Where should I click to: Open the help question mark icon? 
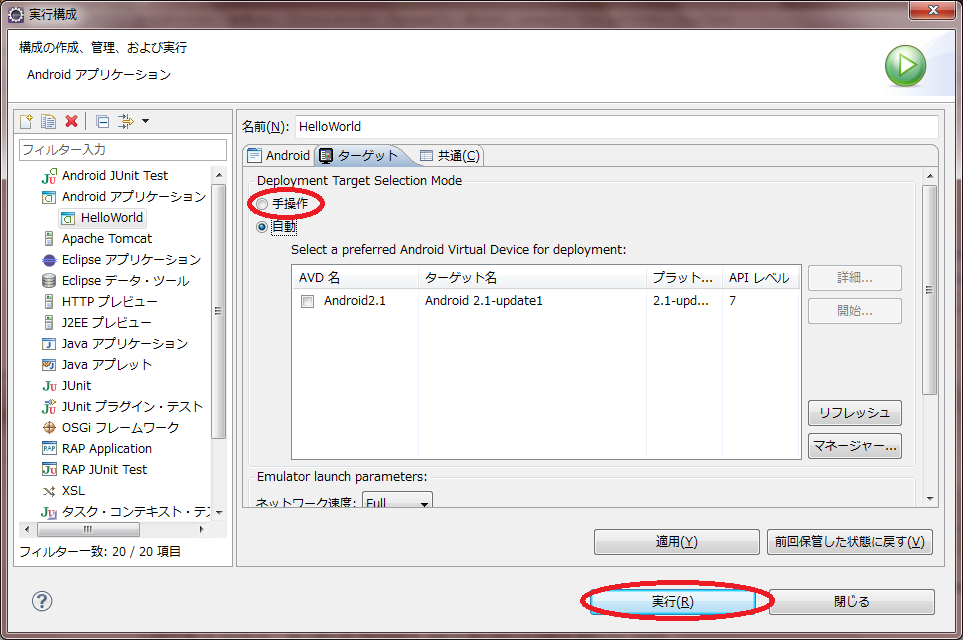click(x=42, y=601)
